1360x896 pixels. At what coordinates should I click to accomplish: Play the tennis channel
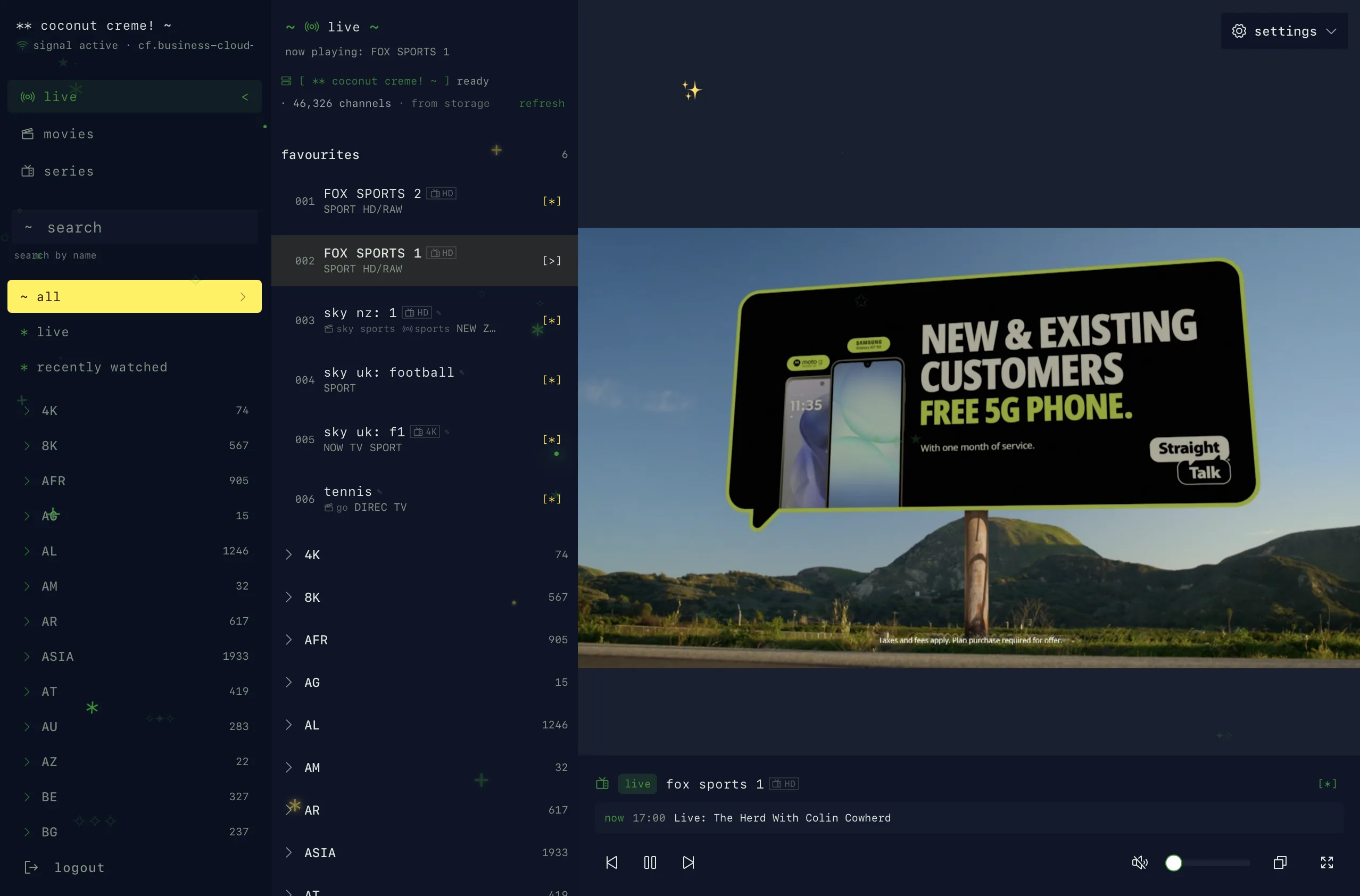(x=425, y=499)
